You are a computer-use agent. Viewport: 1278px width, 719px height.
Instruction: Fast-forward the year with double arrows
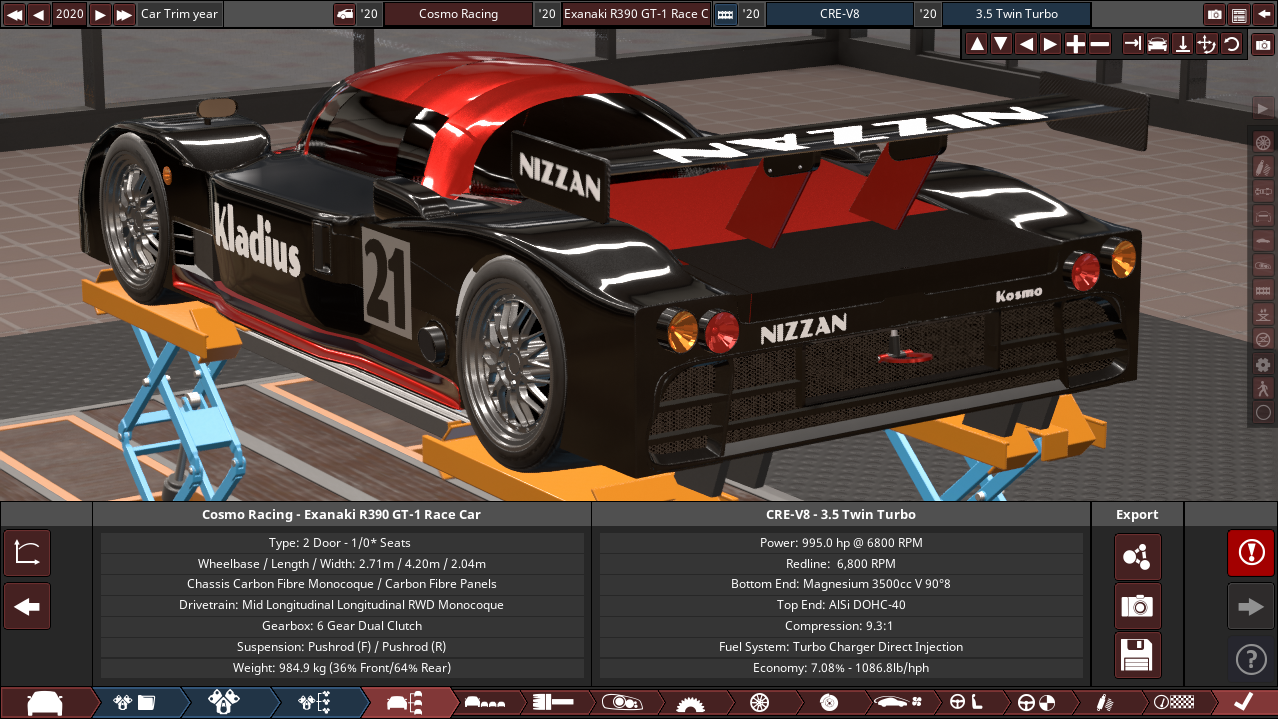point(124,14)
